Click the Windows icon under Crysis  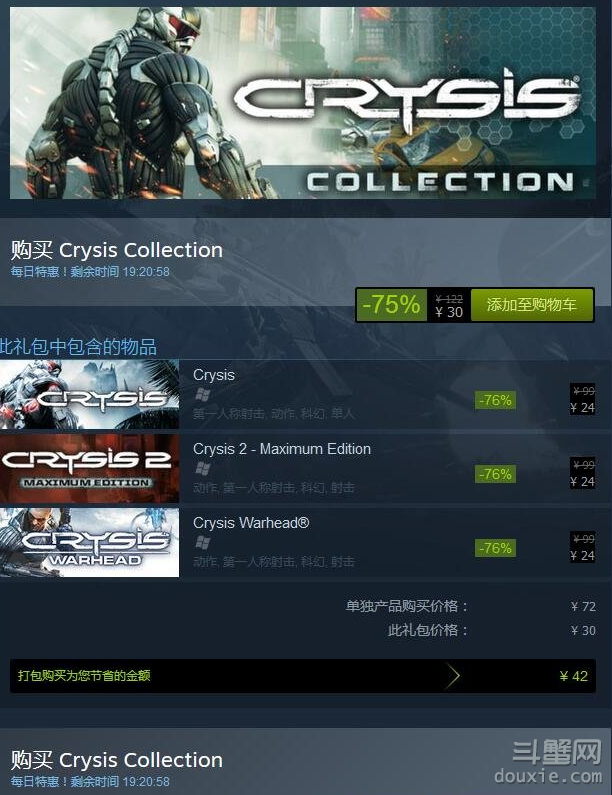(203, 394)
